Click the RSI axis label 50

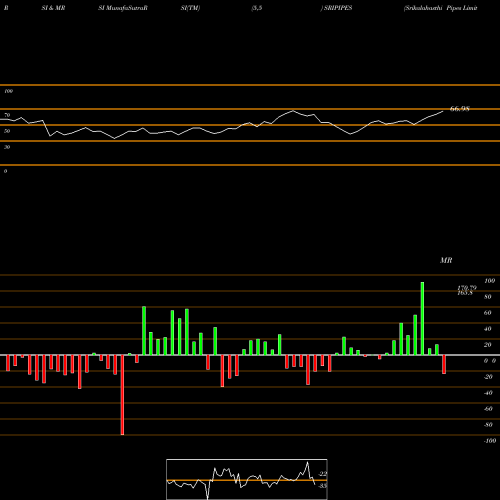pyautogui.click(x=7, y=131)
